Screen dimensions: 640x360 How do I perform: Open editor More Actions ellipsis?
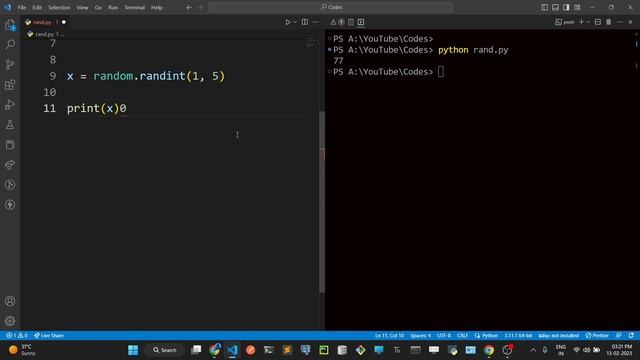[x=316, y=22]
